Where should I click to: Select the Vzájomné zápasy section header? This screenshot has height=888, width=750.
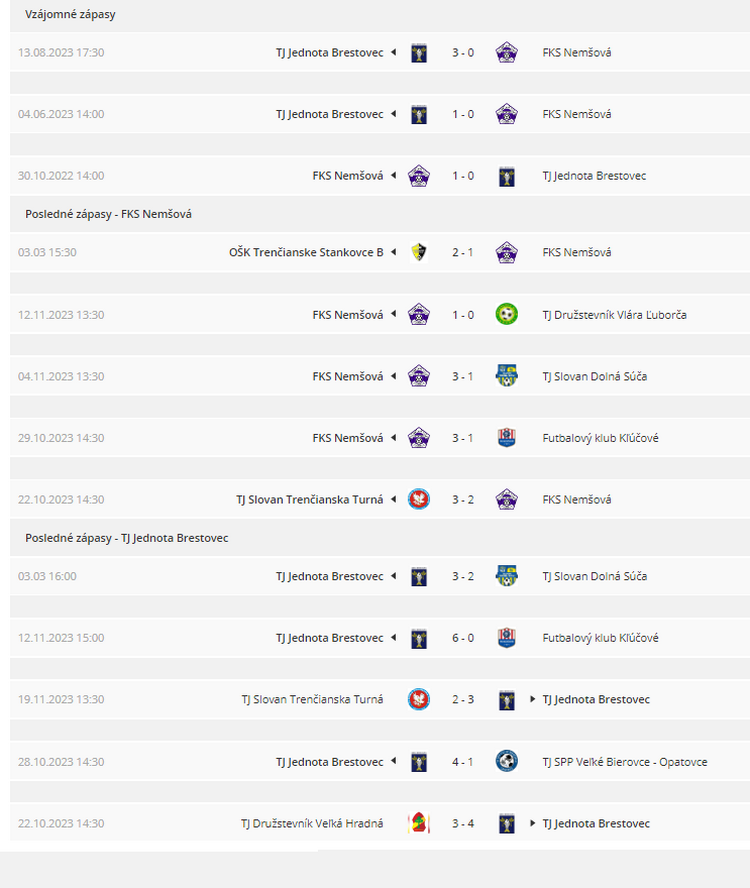[70, 14]
